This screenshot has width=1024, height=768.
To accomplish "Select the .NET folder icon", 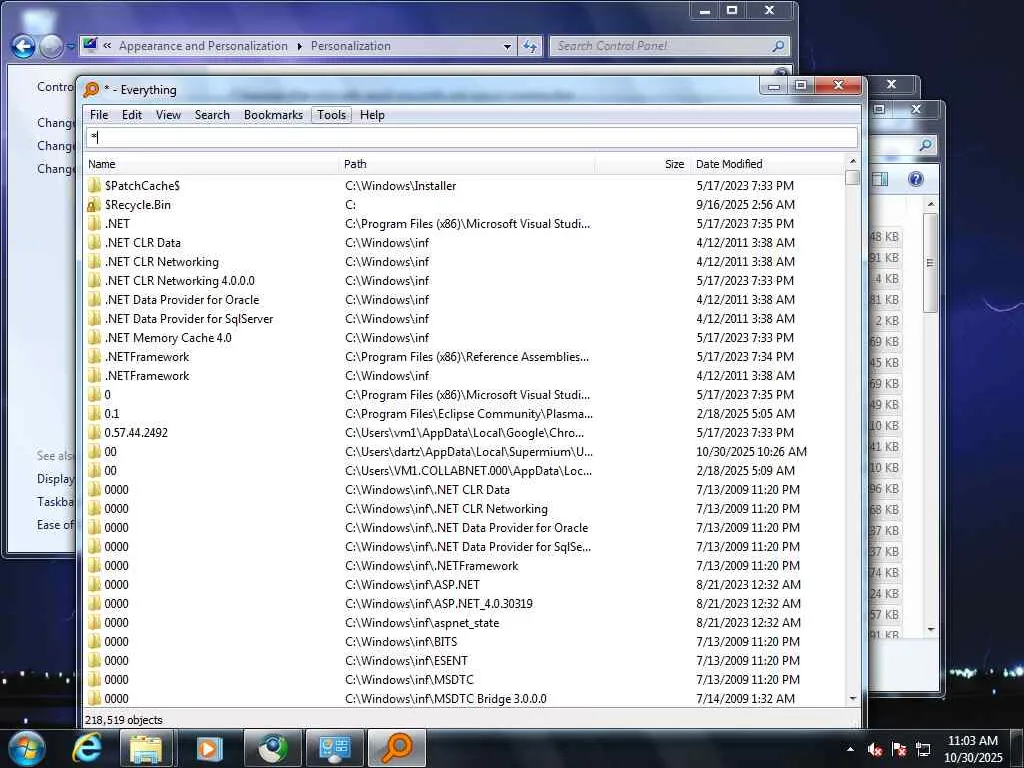I will coord(94,223).
